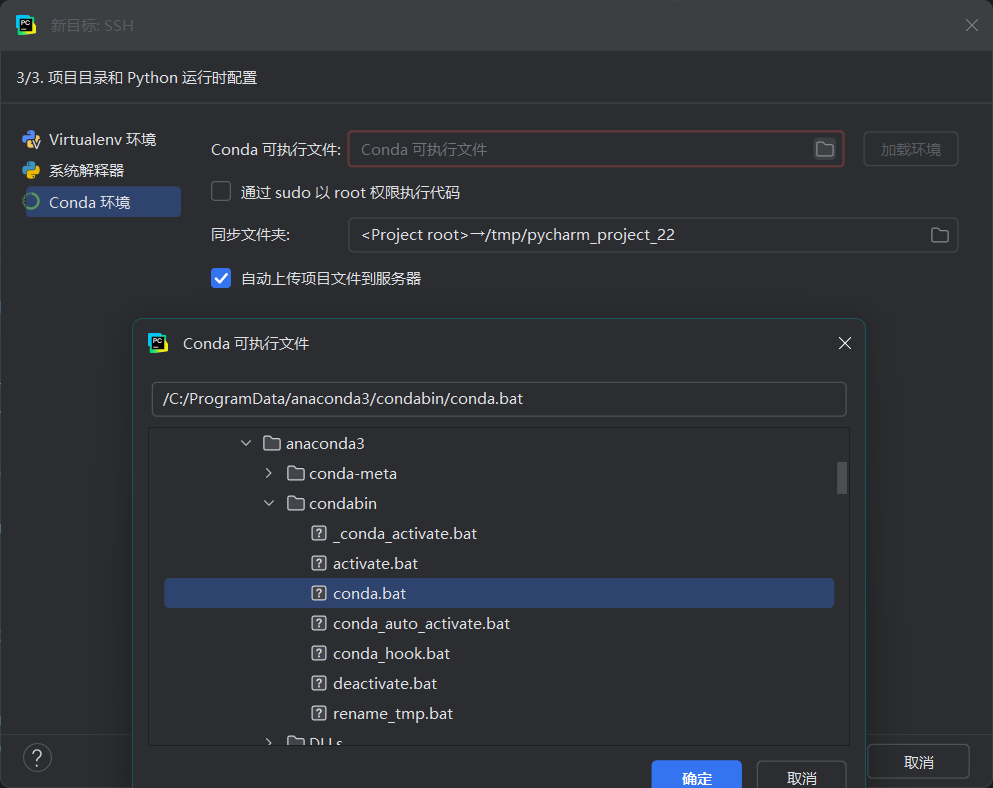Screen dimensions: 993x788
Task: Open the folder browser for Conda executable
Action: pyautogui.click(x=825, y=149)
